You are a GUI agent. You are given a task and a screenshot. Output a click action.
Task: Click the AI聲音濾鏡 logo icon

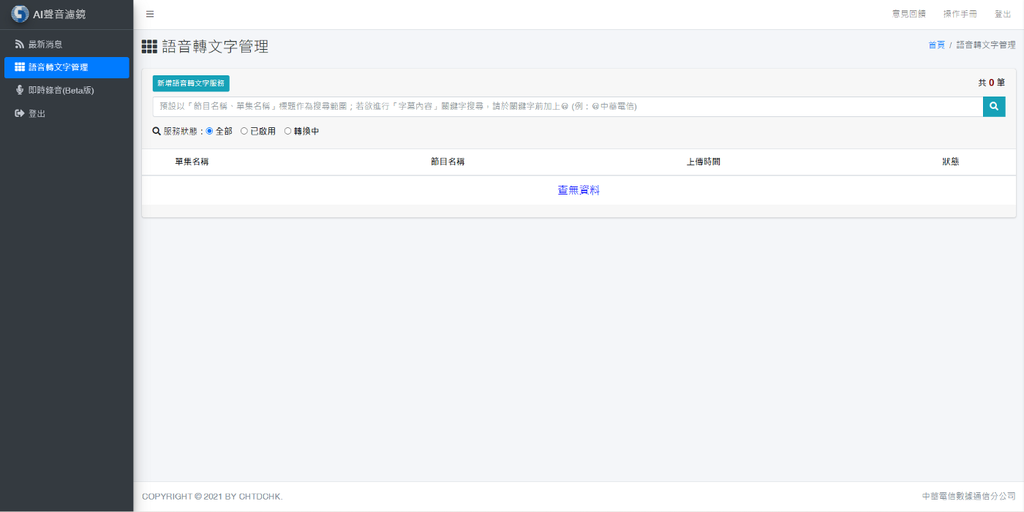pyautogui.click(x=20, y=14)
